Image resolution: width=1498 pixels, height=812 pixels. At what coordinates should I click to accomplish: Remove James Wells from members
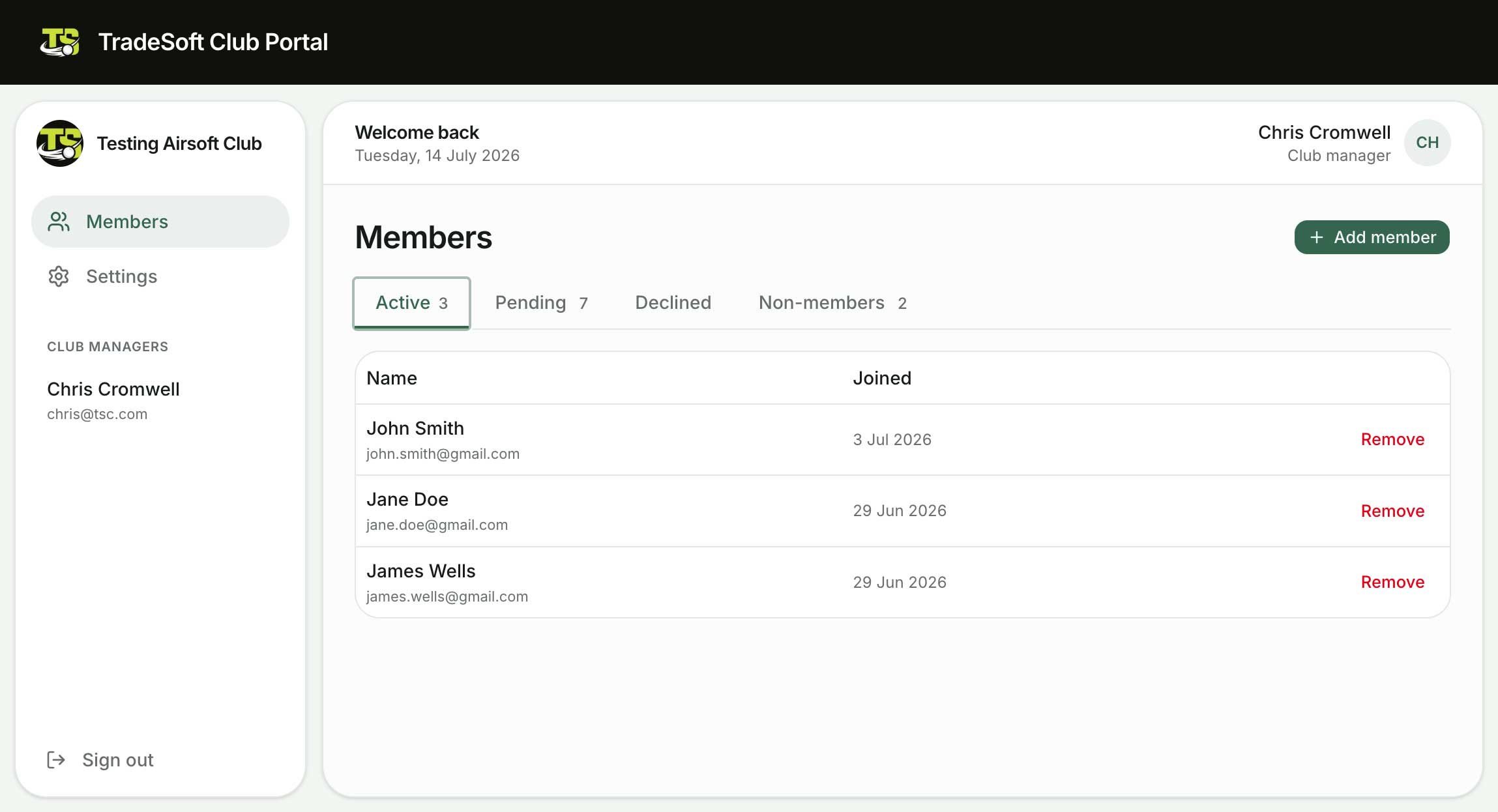tap(1392, 583)
